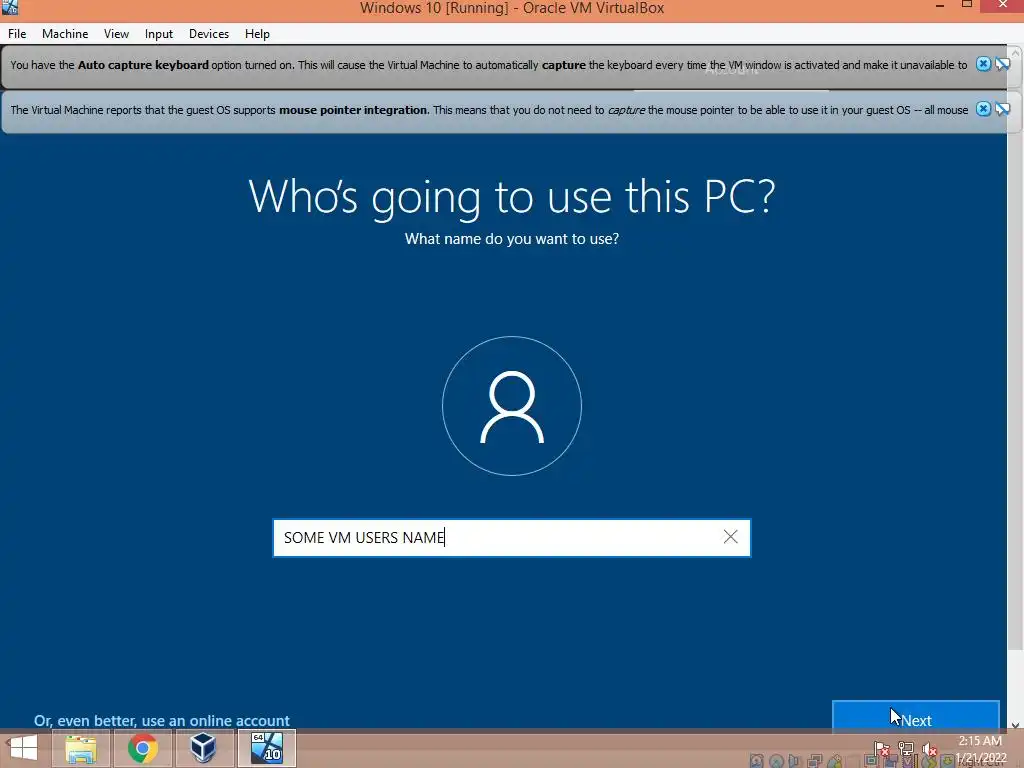Click the speech-bubble icon on keyboard capture notice
Image resolution: width=1024 pixels, height=768 pixels.
click(x=1002, y=64)
